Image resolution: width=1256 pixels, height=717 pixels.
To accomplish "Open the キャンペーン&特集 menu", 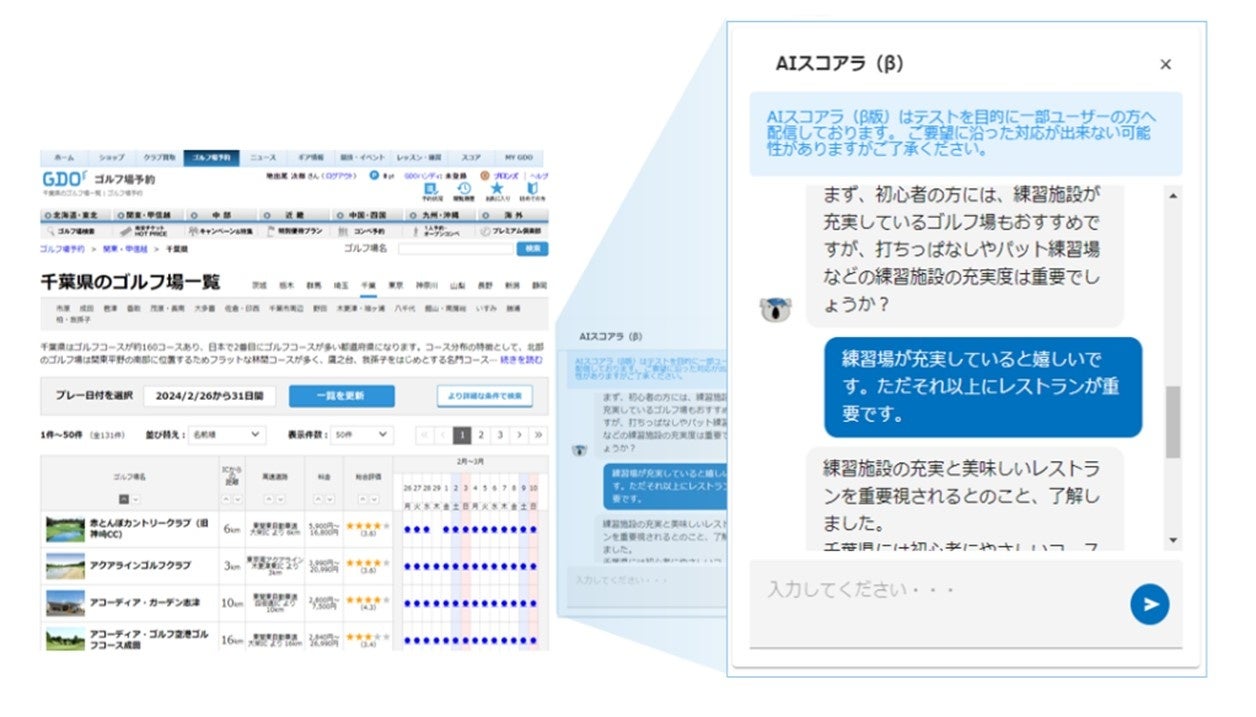I will coord(221,231).
